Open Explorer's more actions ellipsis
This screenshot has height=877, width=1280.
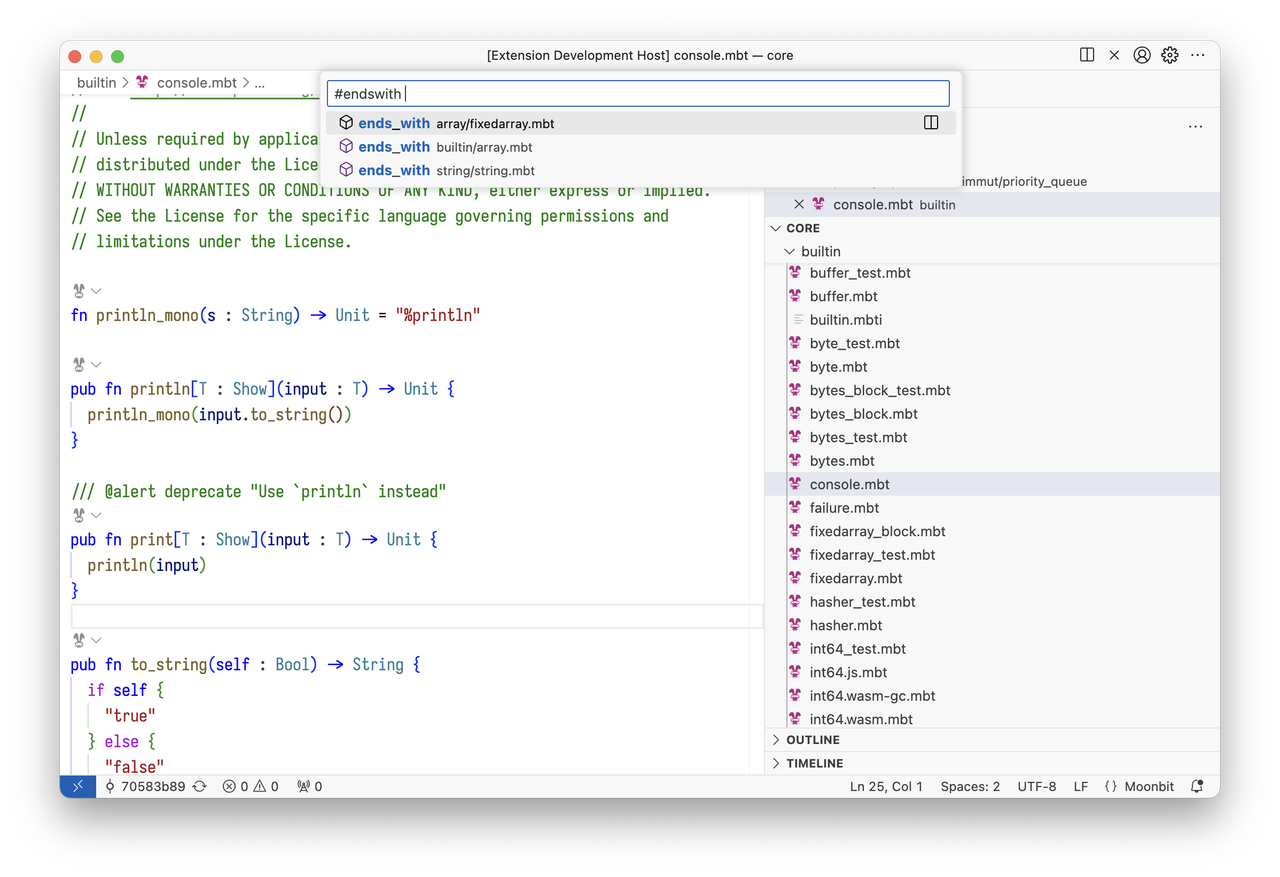point(1195,127)
